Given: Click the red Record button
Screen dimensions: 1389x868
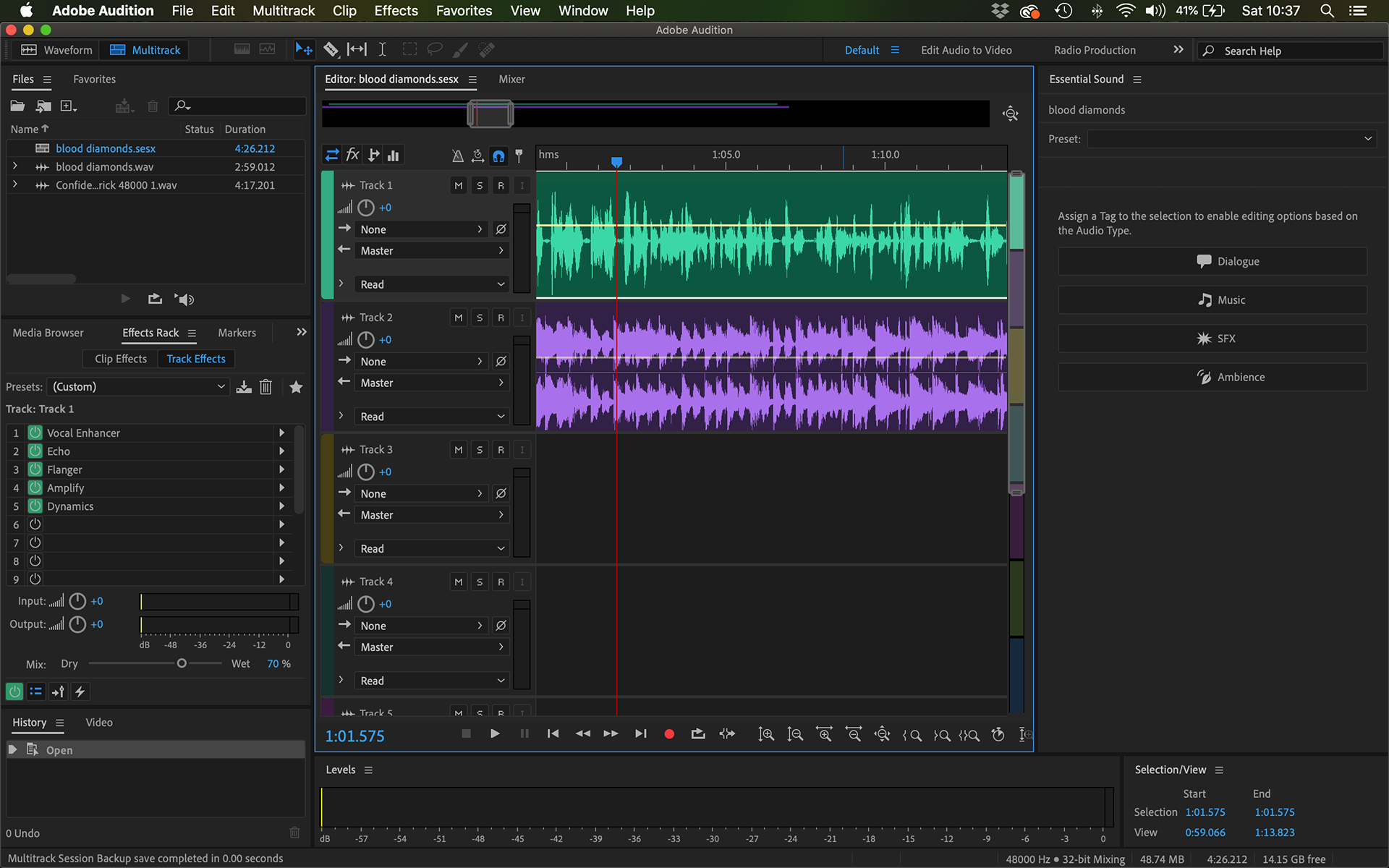Looking at the screenshot, I should [669, 734].
